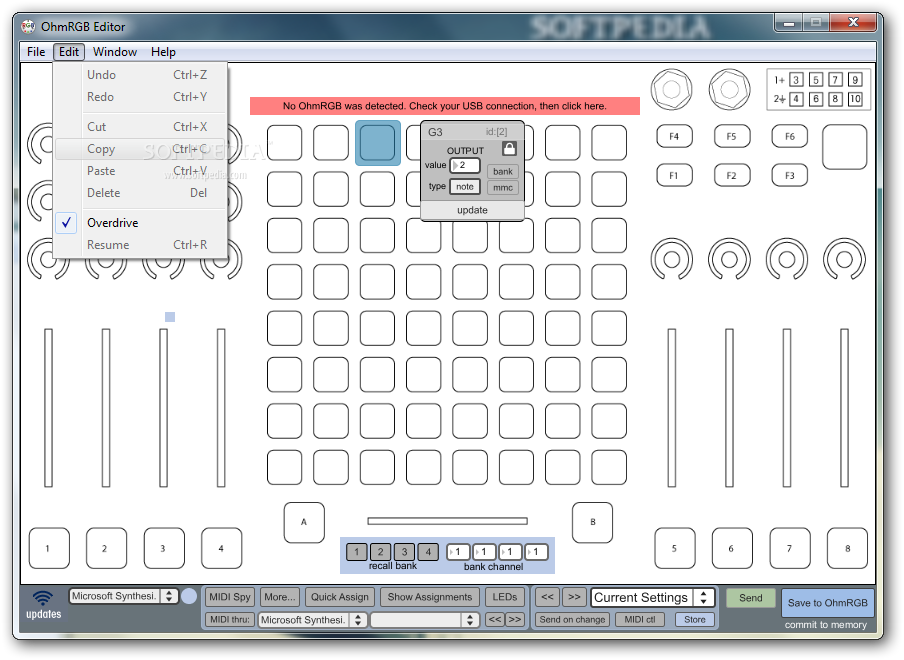Select the left hexagonal encoder top right
The width and height of the screenshot is (904, 660).
[x=672, y=89]
